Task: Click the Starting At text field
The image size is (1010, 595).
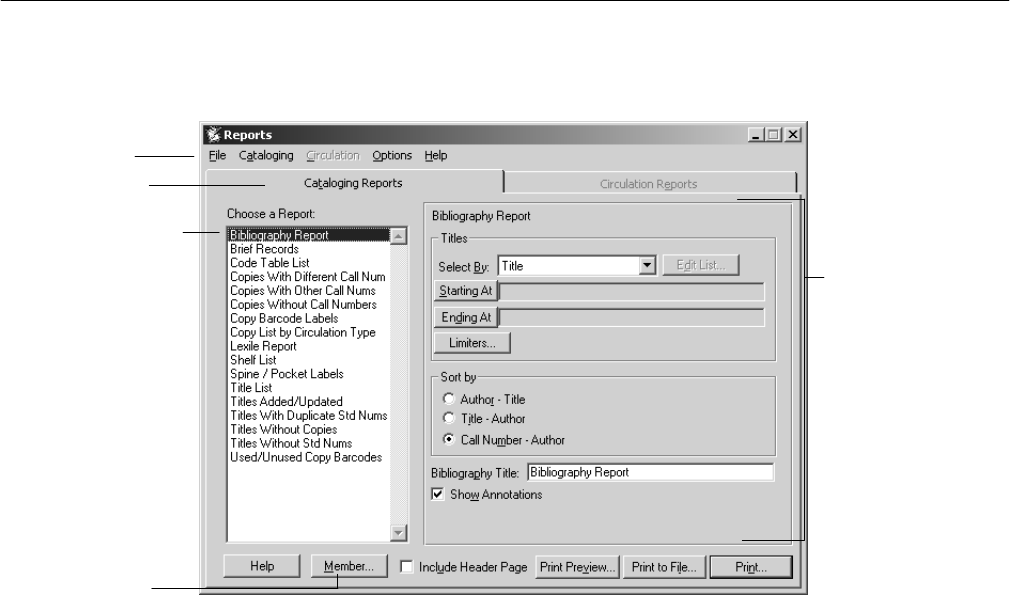Action: click(632, 292)
